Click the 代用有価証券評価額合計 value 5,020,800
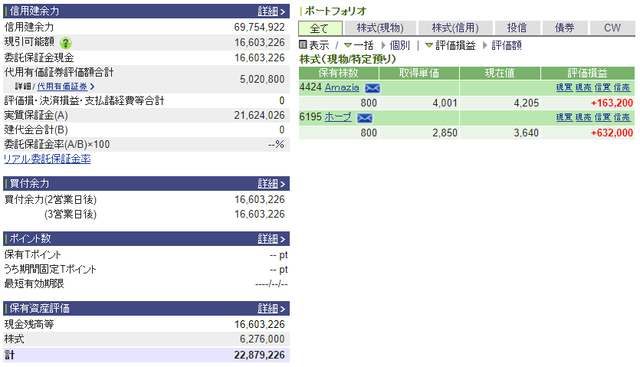The width and height of the screenshot is (640, 367). [262, 79]
